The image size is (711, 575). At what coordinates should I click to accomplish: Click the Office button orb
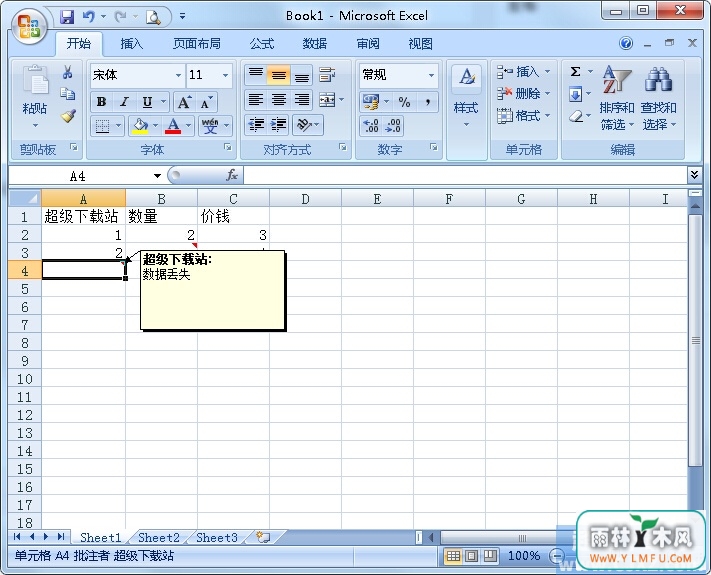(30, 26)
